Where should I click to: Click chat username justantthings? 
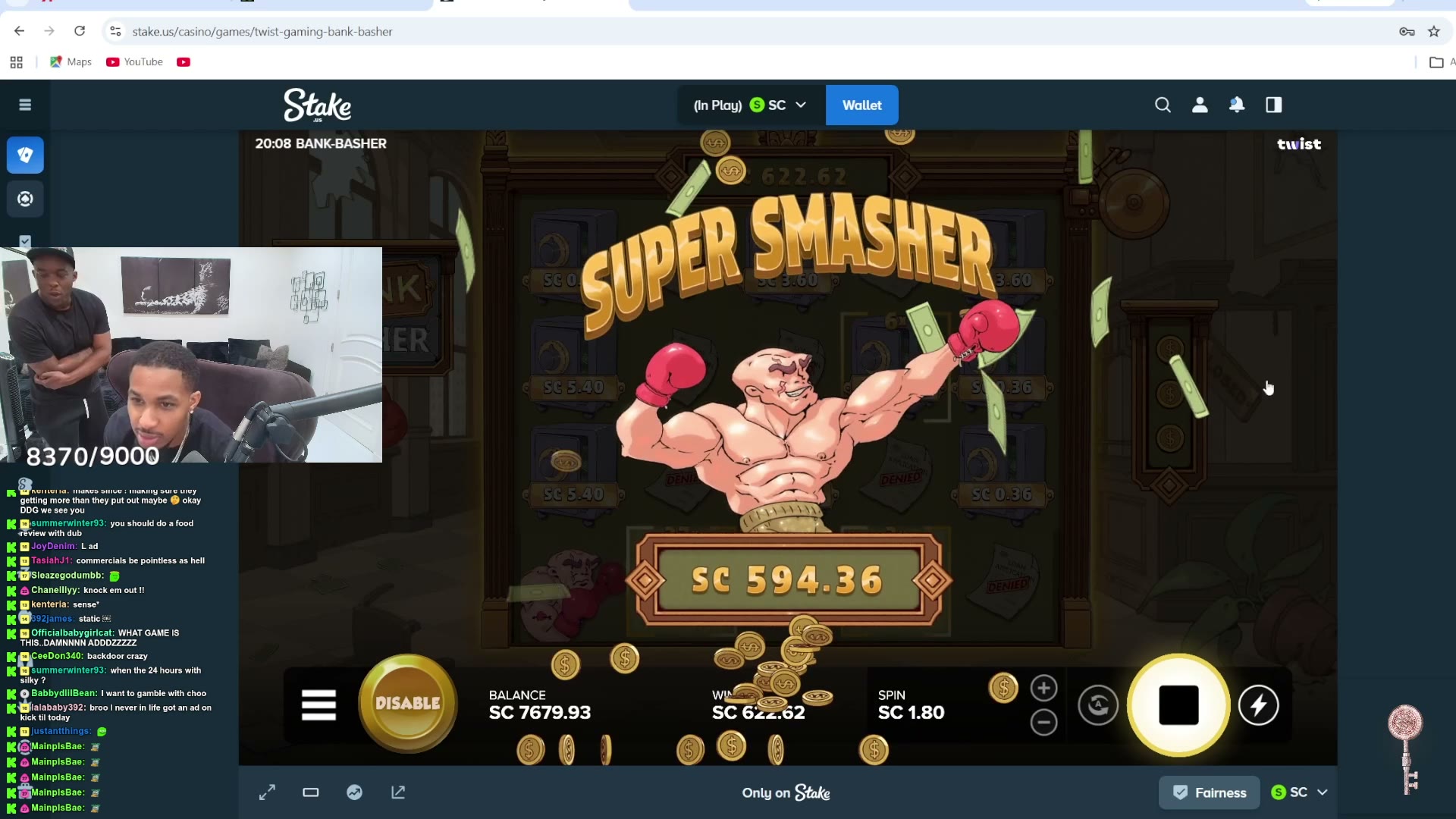click(x=61, y=731)
